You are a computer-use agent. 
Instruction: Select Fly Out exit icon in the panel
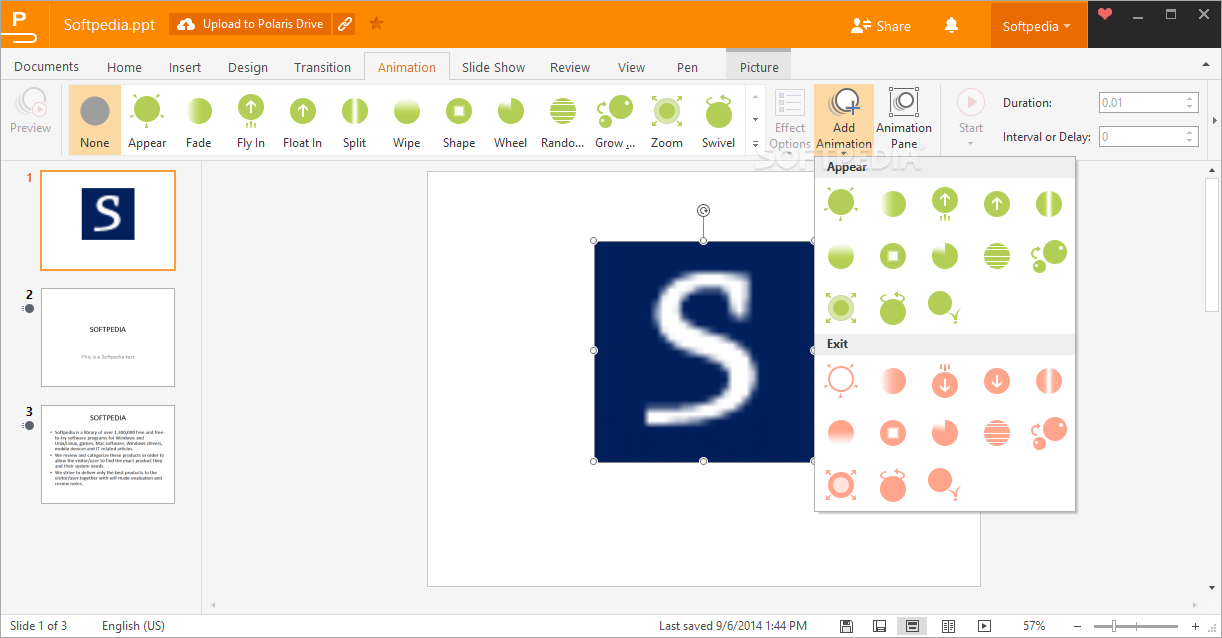coord(945,380)
